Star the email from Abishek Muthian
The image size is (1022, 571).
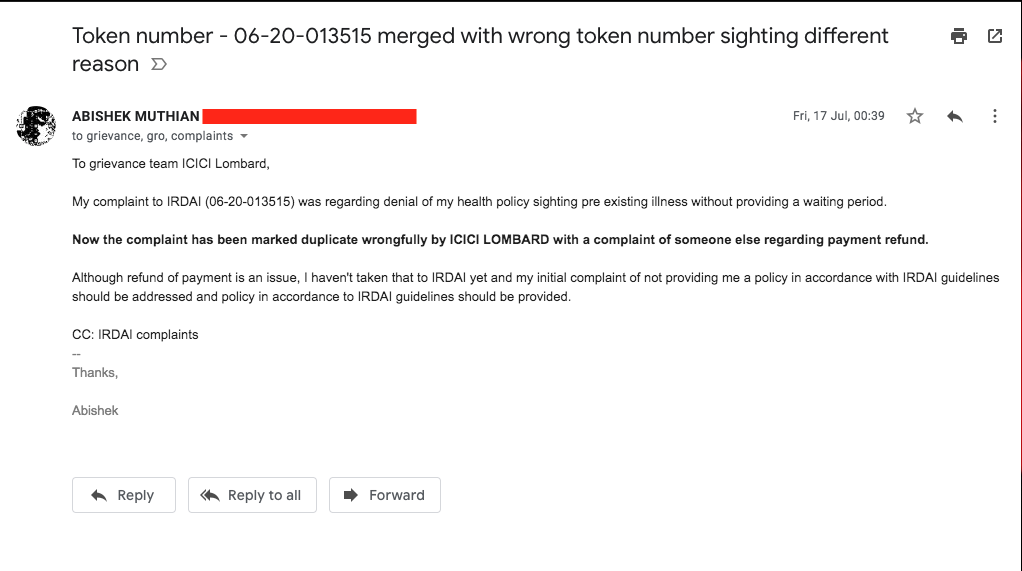915,116
